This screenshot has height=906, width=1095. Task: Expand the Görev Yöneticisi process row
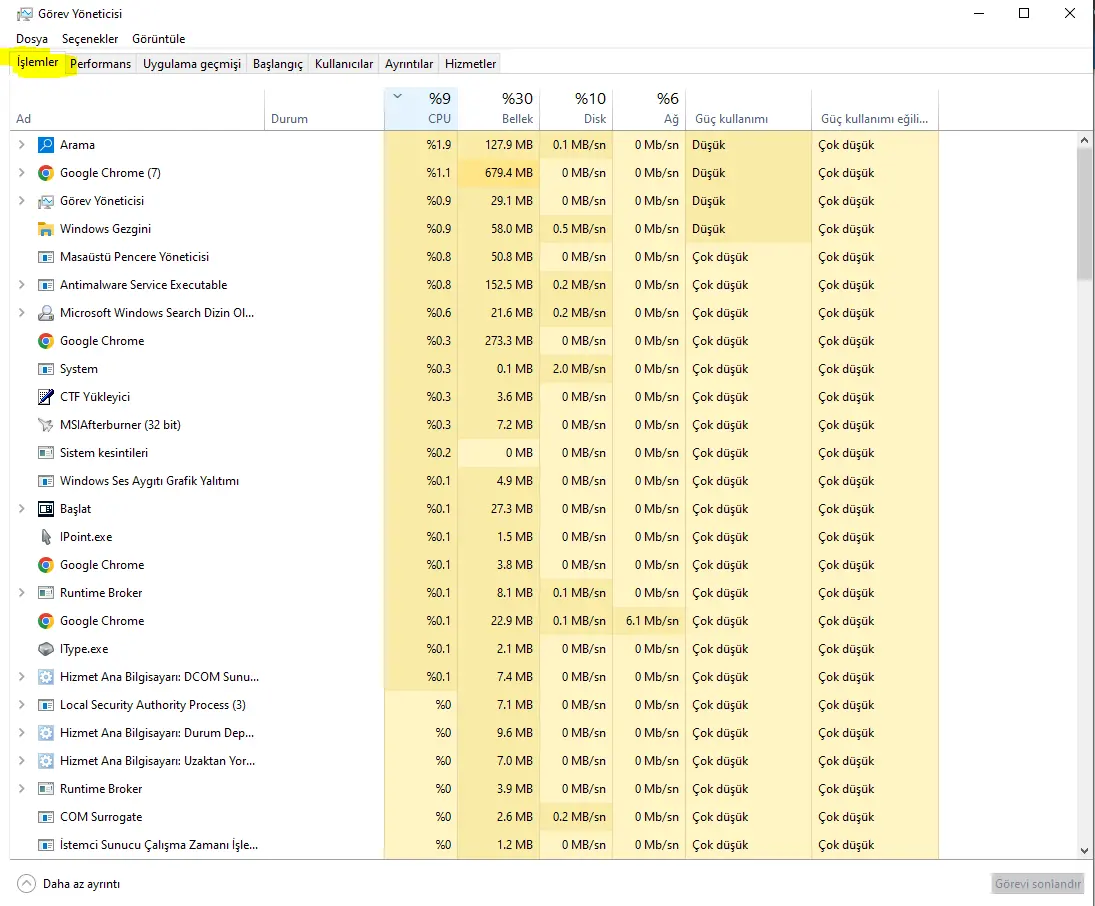point(22,201)
